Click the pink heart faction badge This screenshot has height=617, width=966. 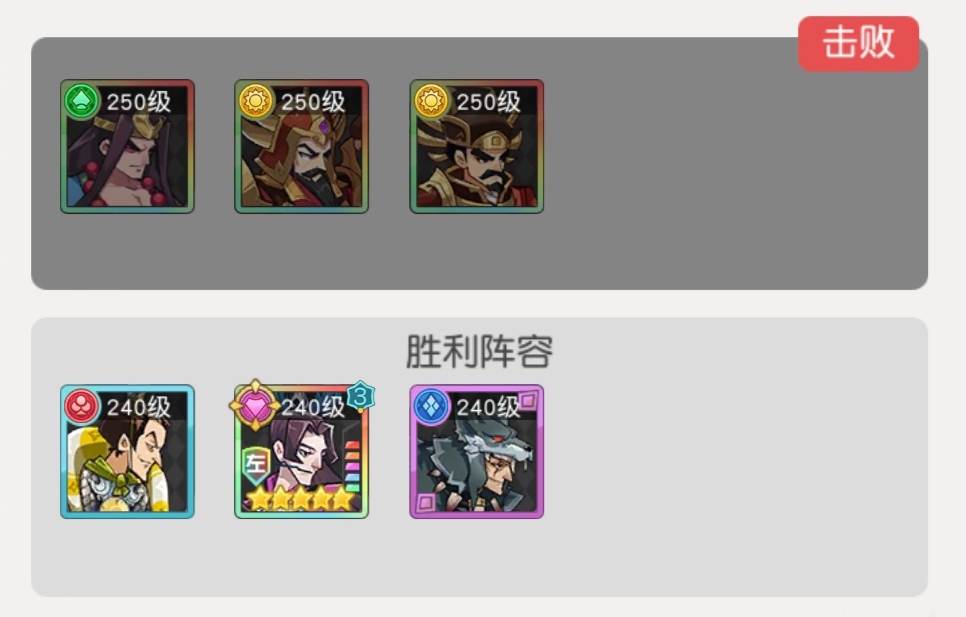[255, 406]
